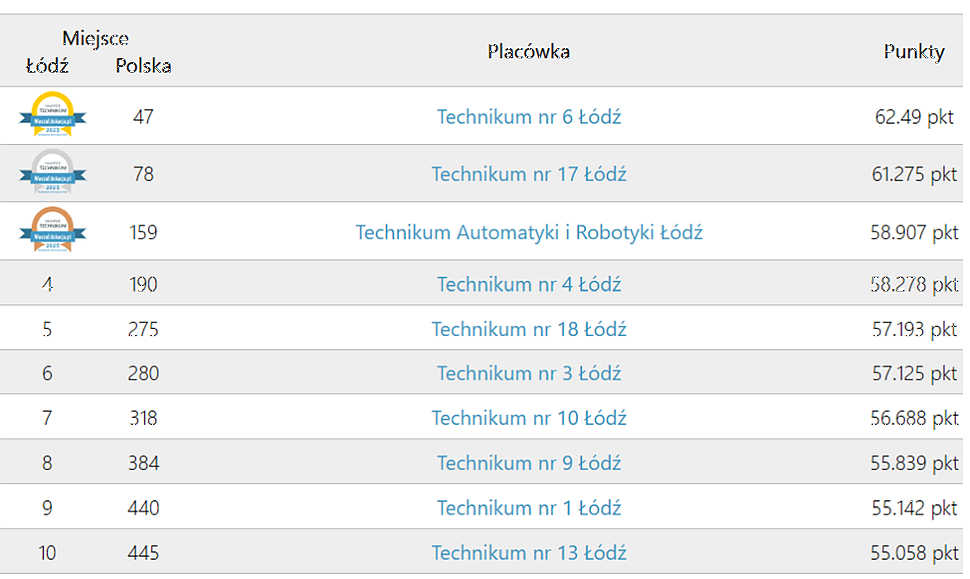Go to Technikum nr 18 Łódź

(x=528, y=329)
